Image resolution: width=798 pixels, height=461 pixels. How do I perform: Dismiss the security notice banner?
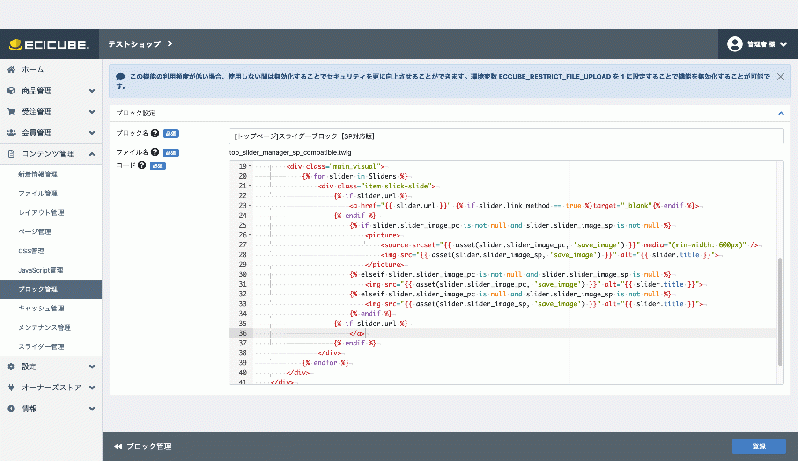tap(780, 76)
